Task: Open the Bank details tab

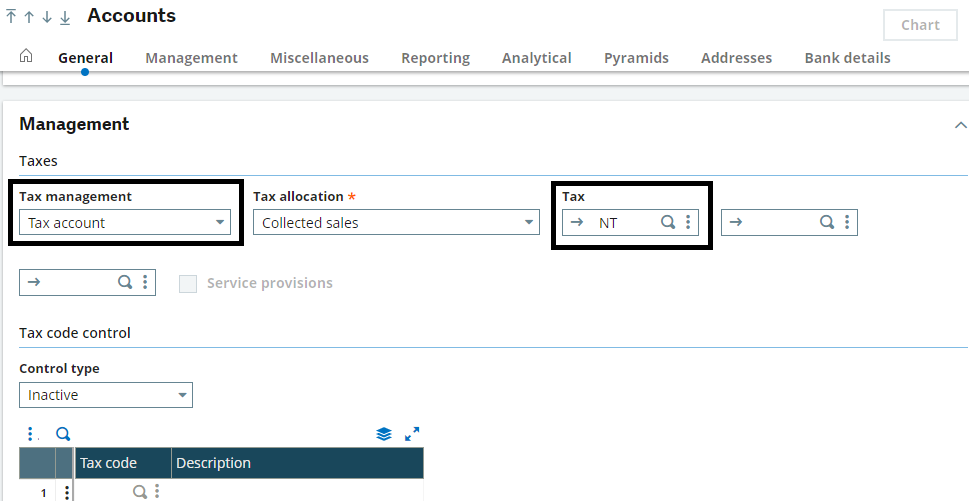Action: click(x=847, y=58)
